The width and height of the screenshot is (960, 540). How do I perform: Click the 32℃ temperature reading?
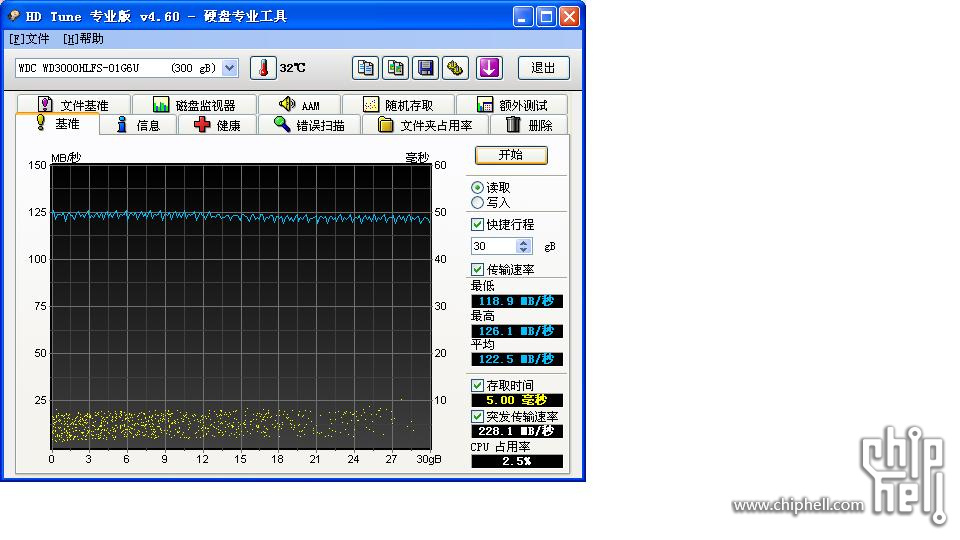(x=293, y=68)
